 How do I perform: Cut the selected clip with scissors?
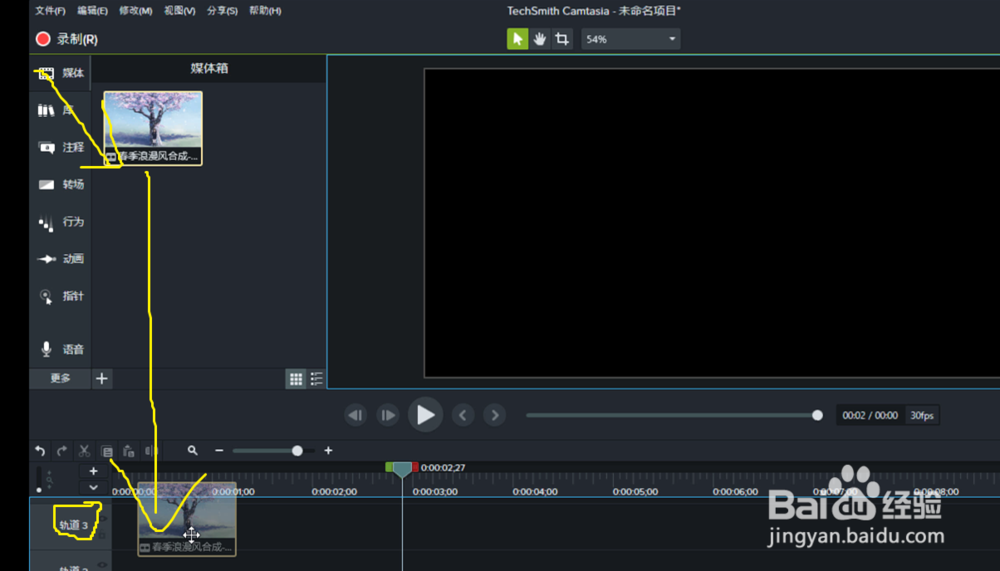click(84, 451)
